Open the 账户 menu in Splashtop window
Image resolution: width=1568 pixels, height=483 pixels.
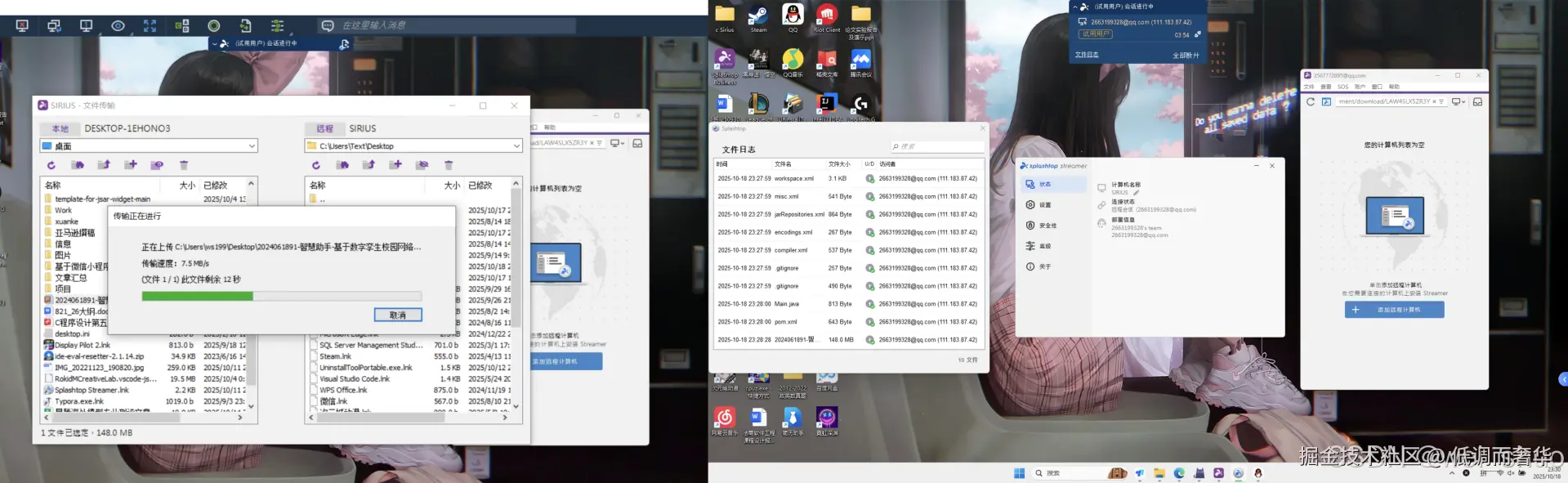[1360, 87]
